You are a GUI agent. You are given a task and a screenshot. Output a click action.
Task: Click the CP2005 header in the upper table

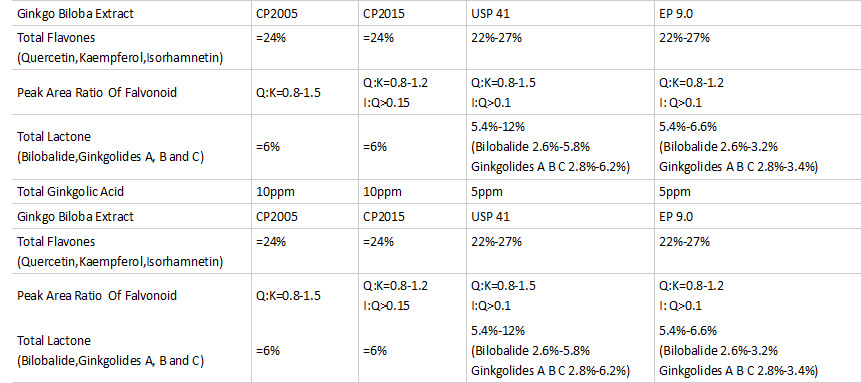[x=277, y=14]
